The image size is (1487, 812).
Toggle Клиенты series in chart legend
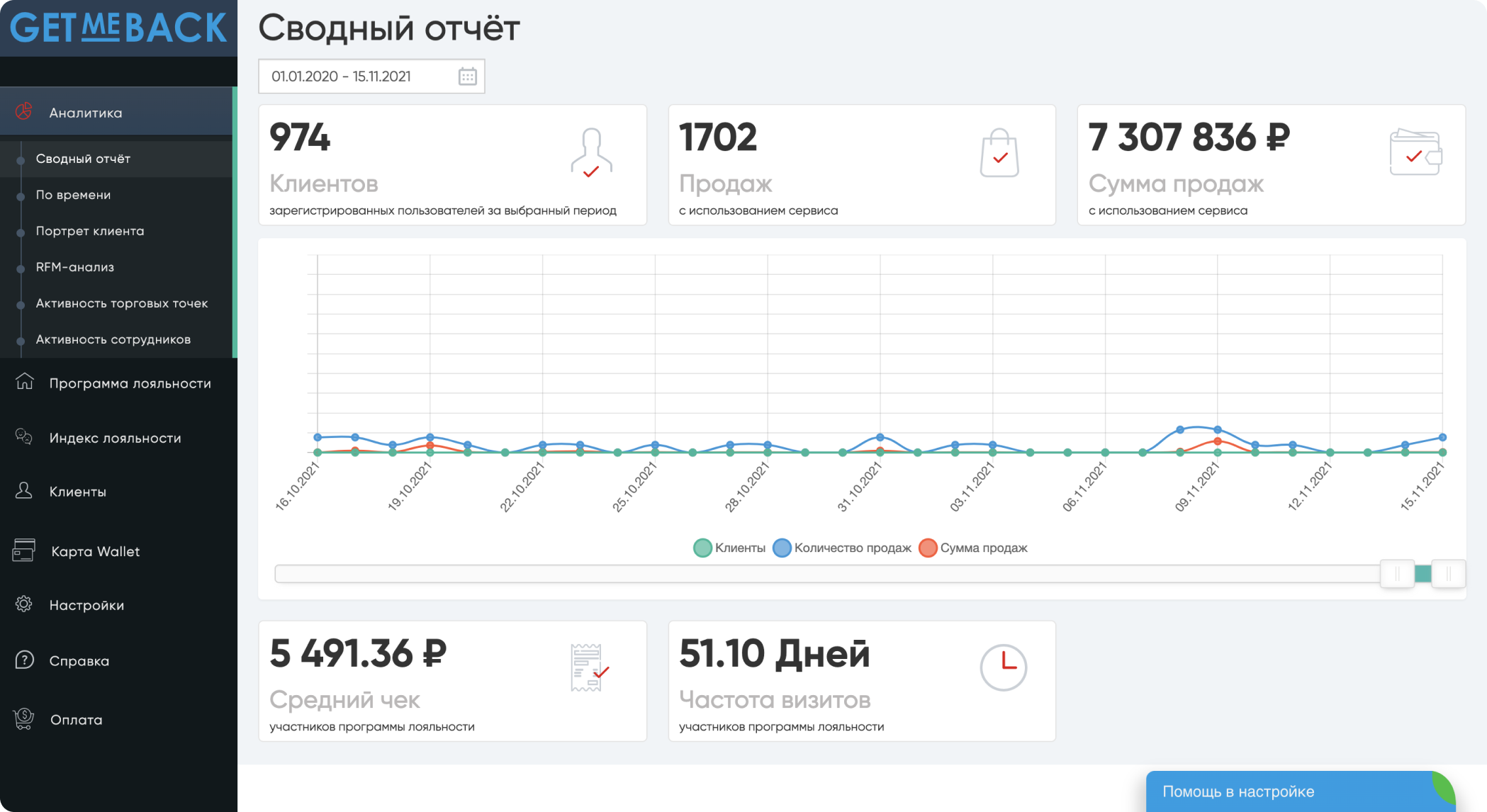click(x=729, y=548)
